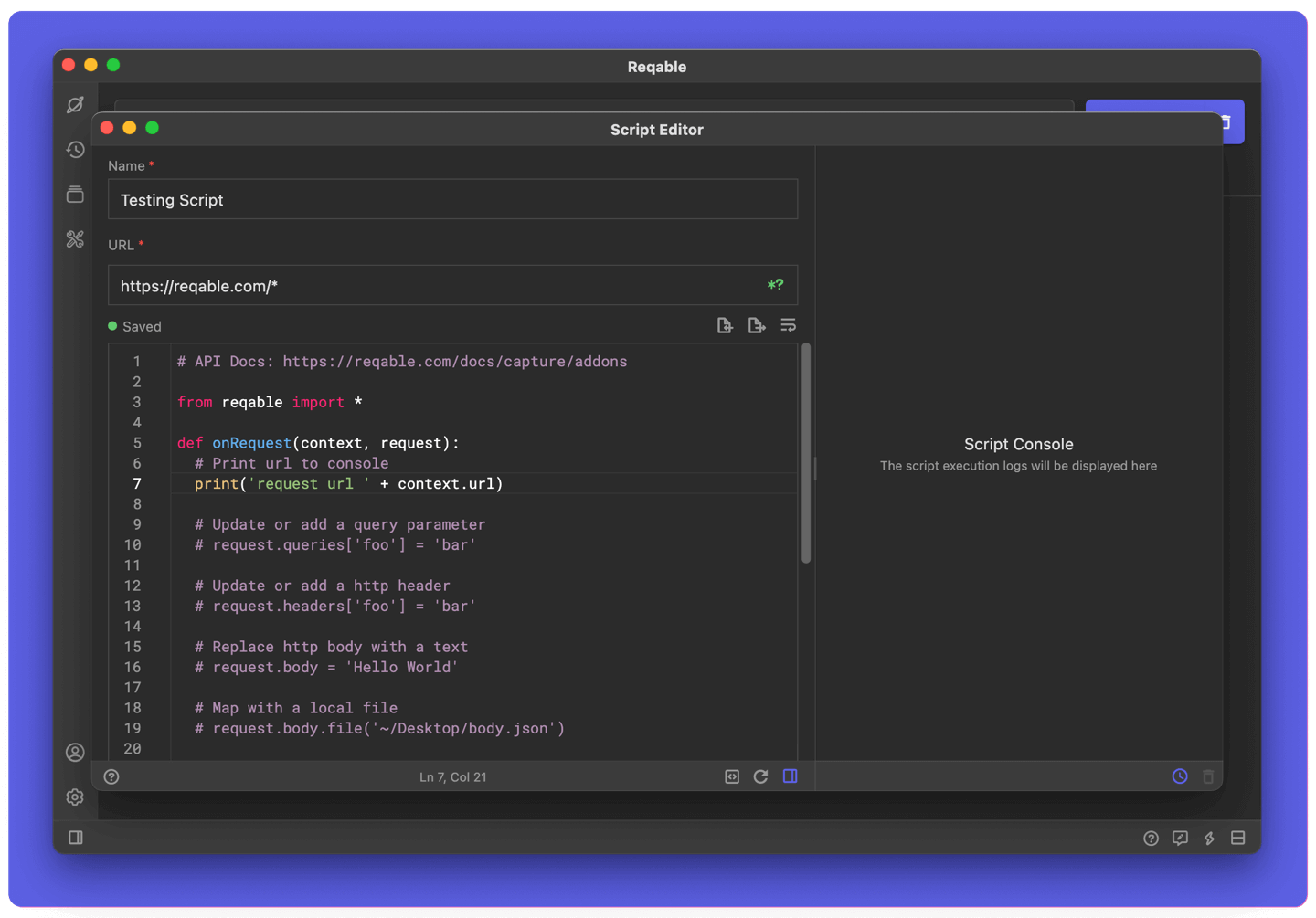Click the API Docs comment on line 1
The image size is (1316, 918).
click(x=402, y=362)
